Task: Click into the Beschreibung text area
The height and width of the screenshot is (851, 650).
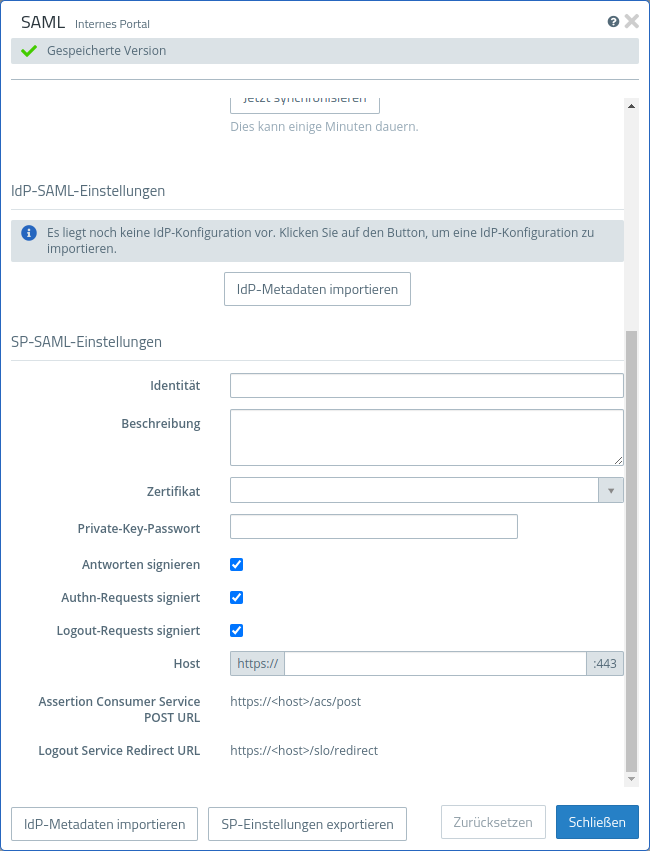Action: point(426,437)
